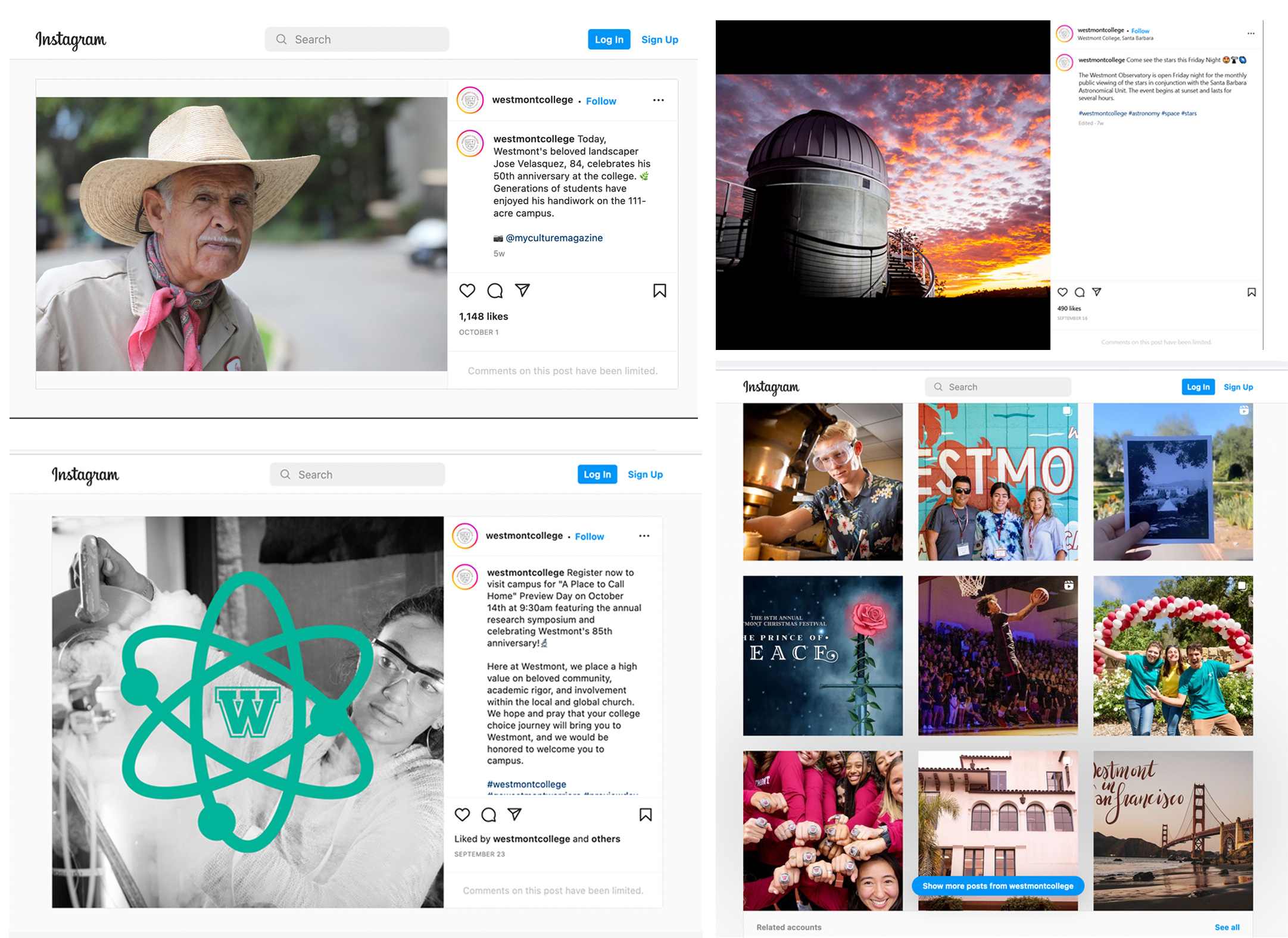The image size is (1288, 938).
Task: Click the Instagram logo above the post grid
Action: coord(771,387)
